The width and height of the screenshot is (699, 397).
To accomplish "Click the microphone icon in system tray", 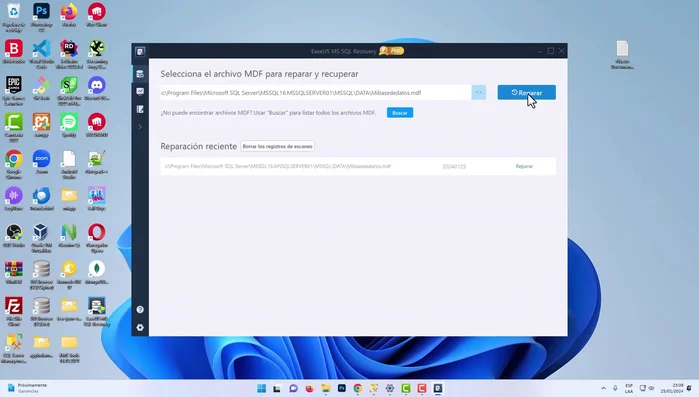I will coord(615,389).
